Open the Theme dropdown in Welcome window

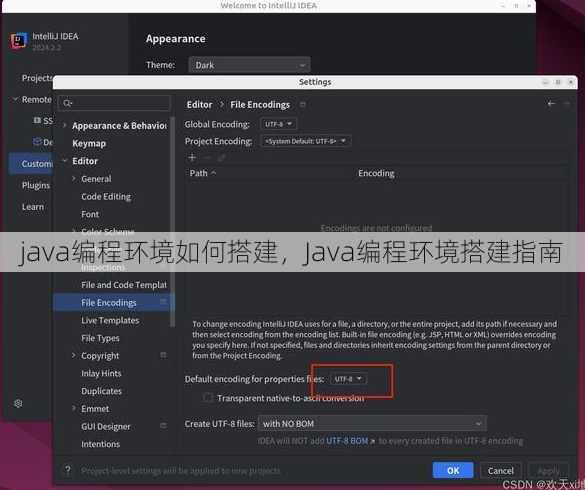249,65
